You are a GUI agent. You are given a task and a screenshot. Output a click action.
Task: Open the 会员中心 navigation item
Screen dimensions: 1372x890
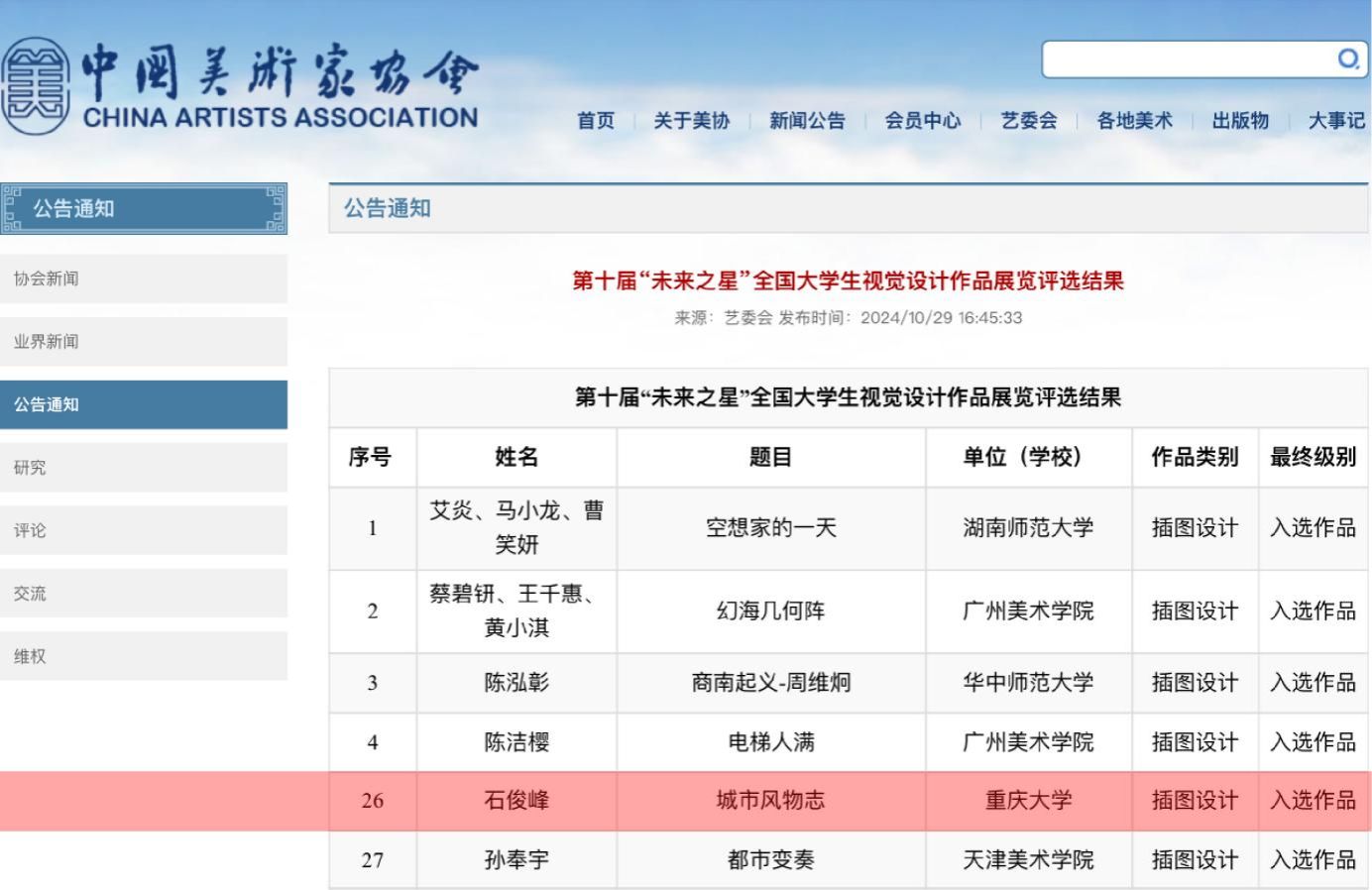[923, 121]
